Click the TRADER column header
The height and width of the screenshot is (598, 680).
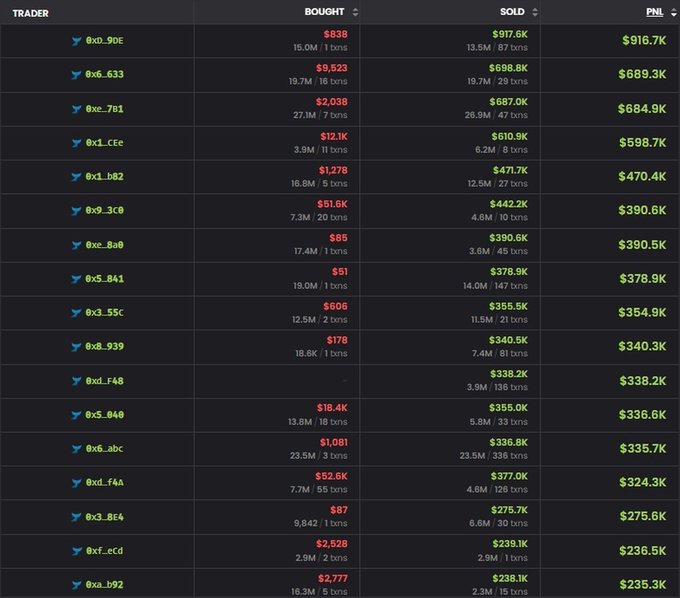pyautogui.click(x=30, y=13)
